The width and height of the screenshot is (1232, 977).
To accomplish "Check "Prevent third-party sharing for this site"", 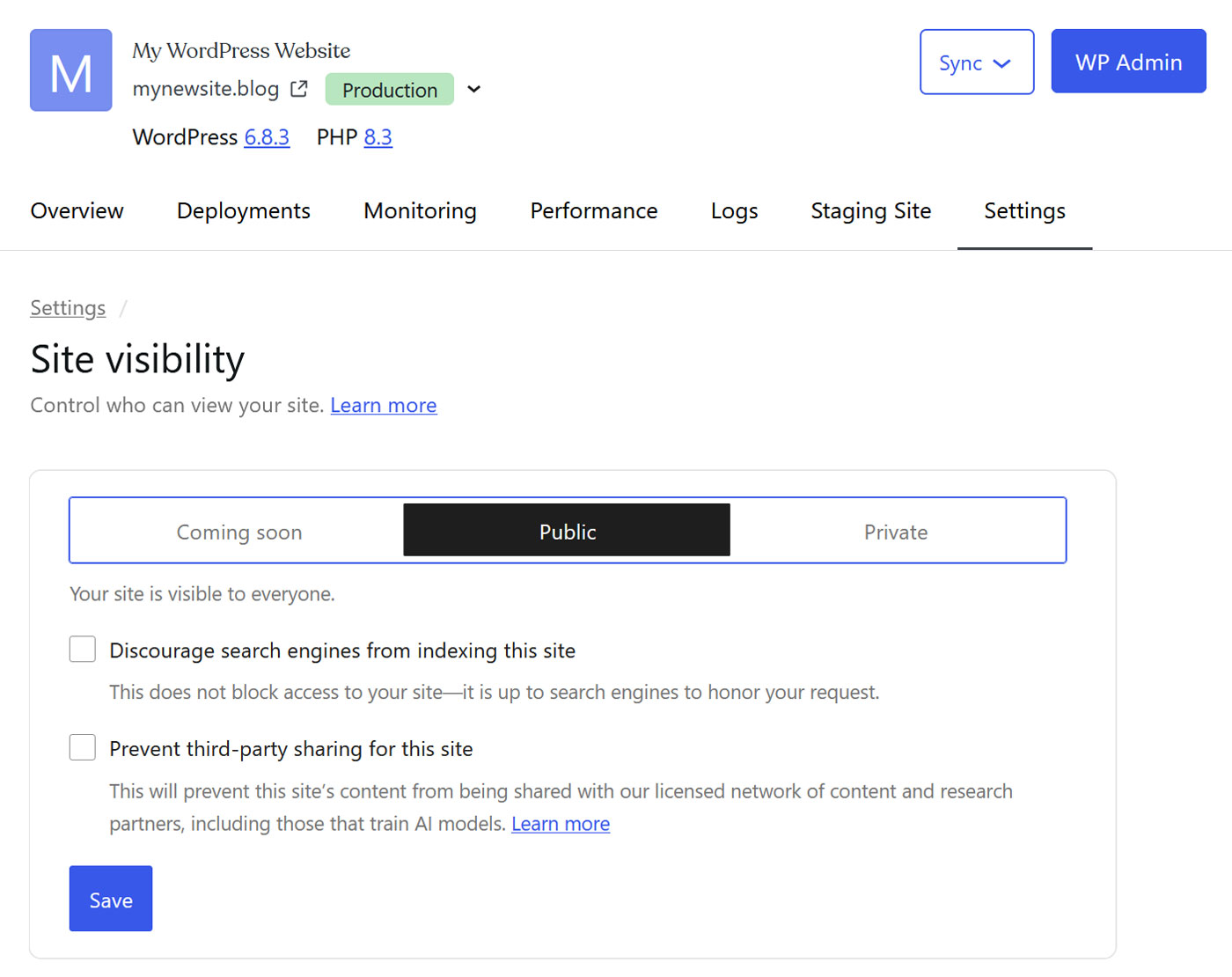I will pyautogui.click(x=82, y=746).
